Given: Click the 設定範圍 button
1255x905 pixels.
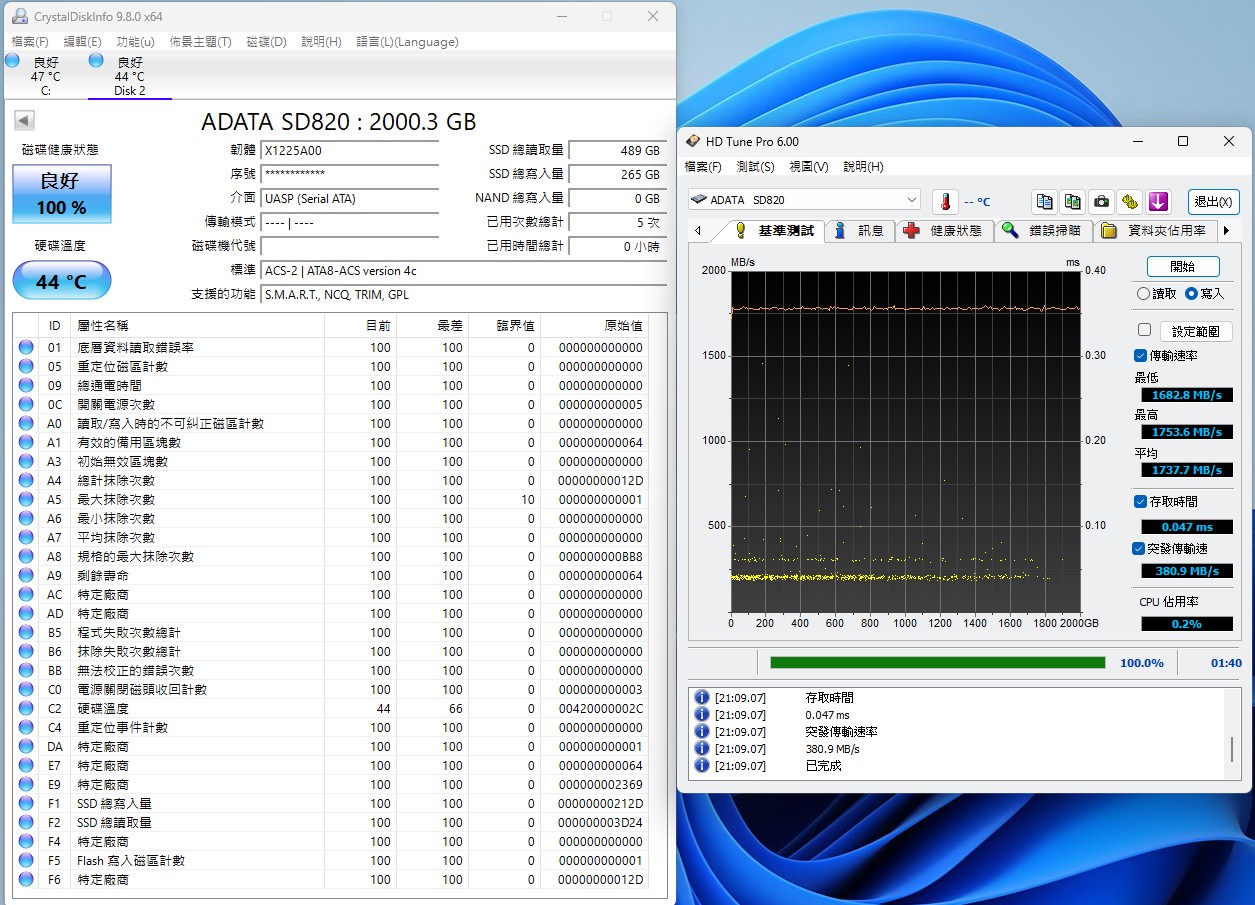Looking at the screenshot, I should coord(1195,331).
